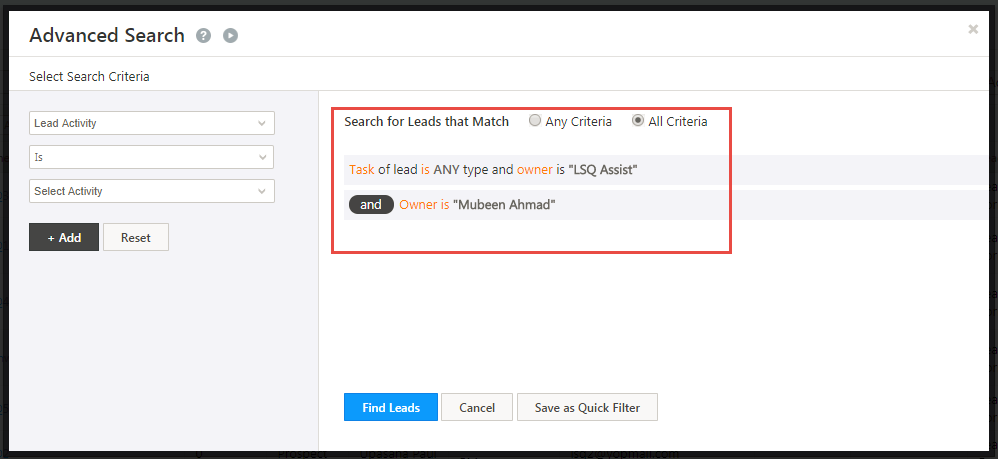Open the video tutorial play icon

point(231,36)
